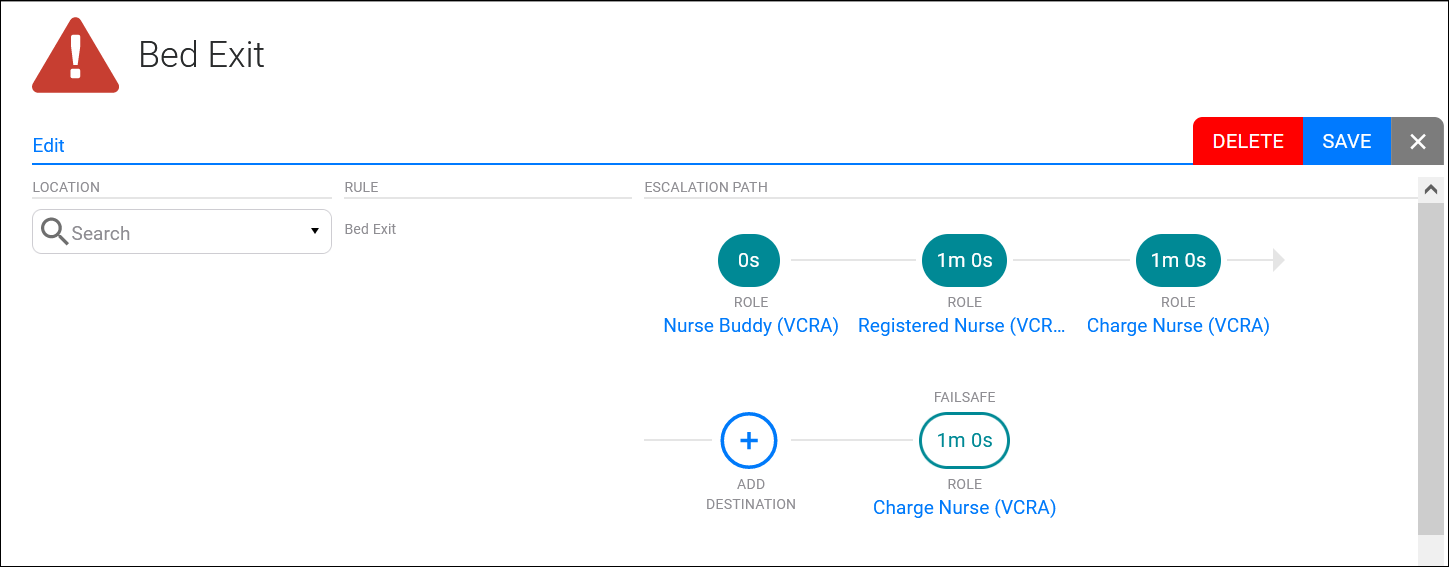This screenshot has height=567, width=1449.
Task: Click the red Delete button
Action: pos(1248,141)
